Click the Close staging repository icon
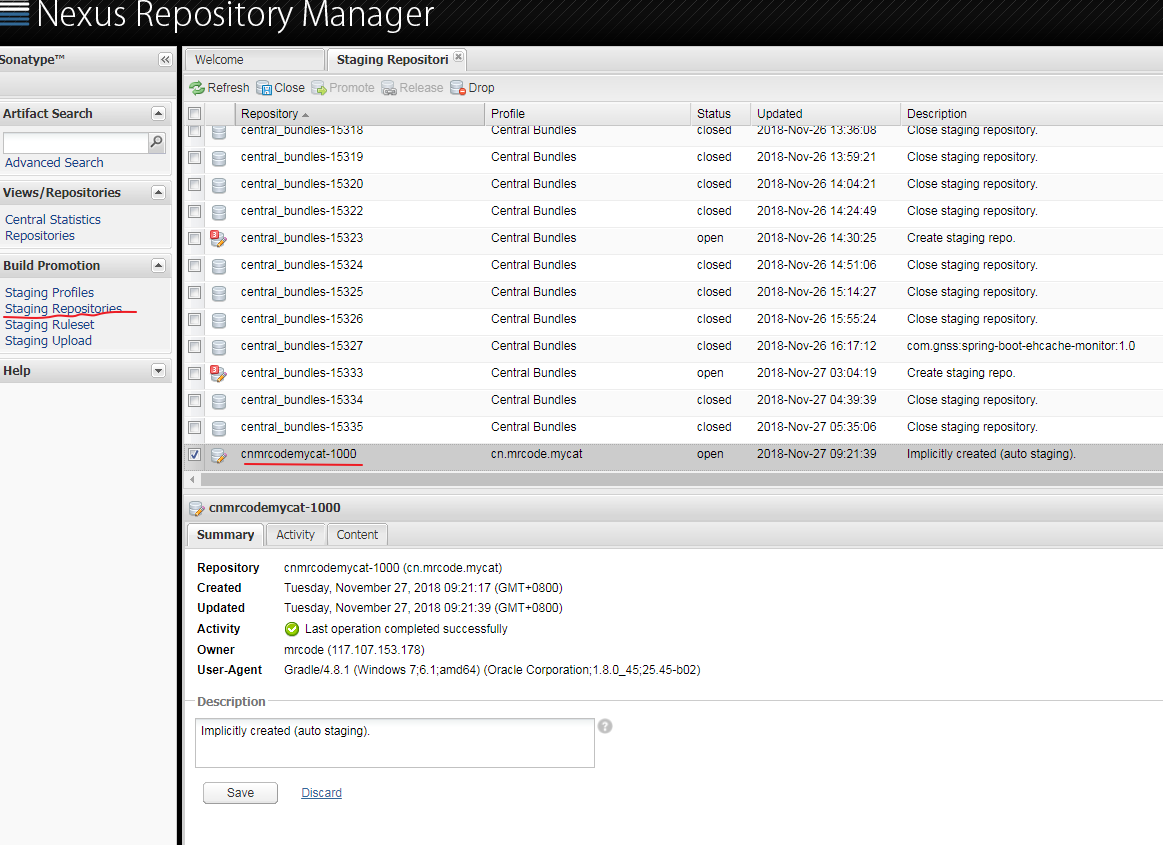 (264, 88)
